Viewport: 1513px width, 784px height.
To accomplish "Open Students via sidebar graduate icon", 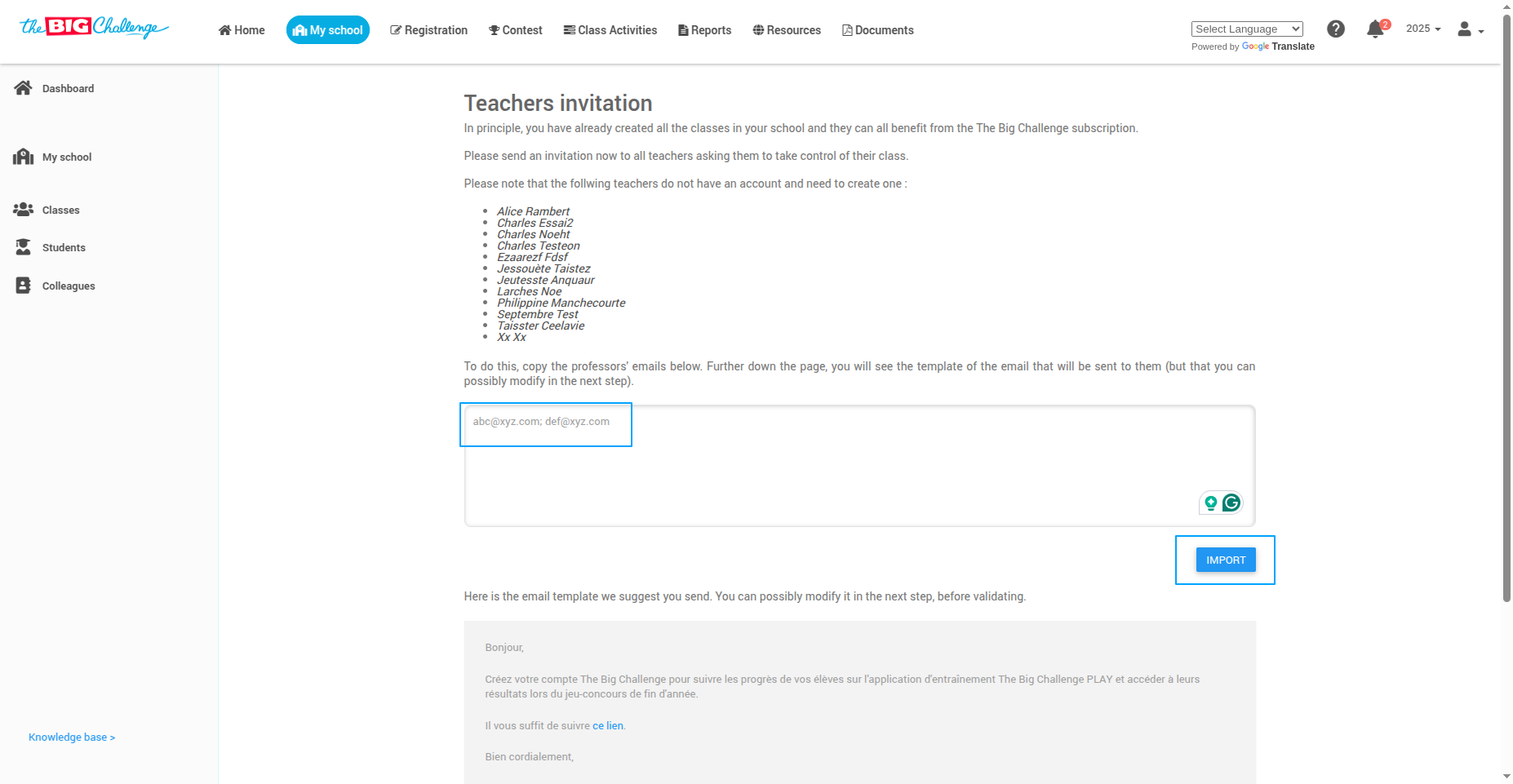I will click(x=23, y=247).
